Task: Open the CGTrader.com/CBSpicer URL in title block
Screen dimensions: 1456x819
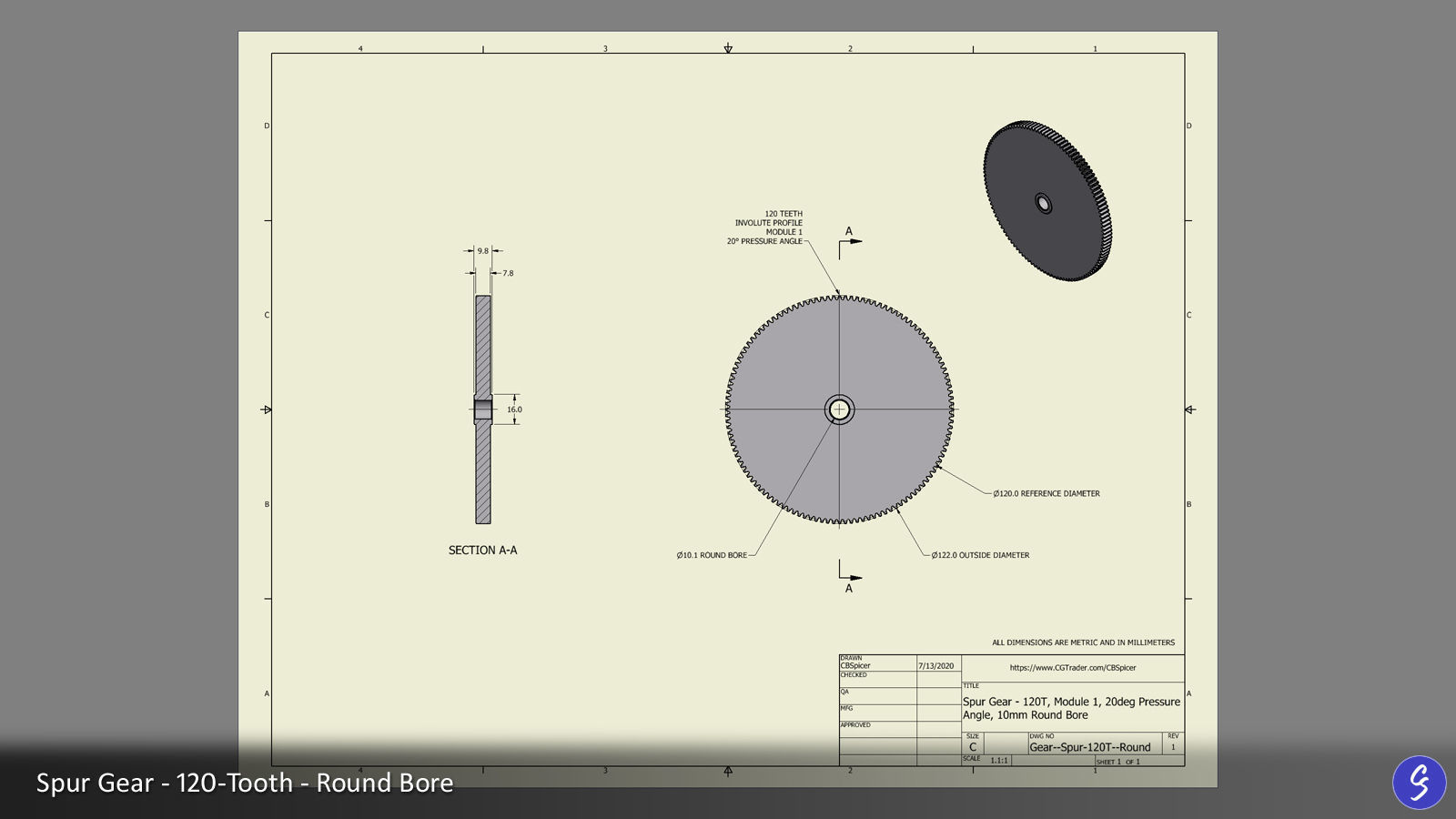Action: tap(1073, 668)
